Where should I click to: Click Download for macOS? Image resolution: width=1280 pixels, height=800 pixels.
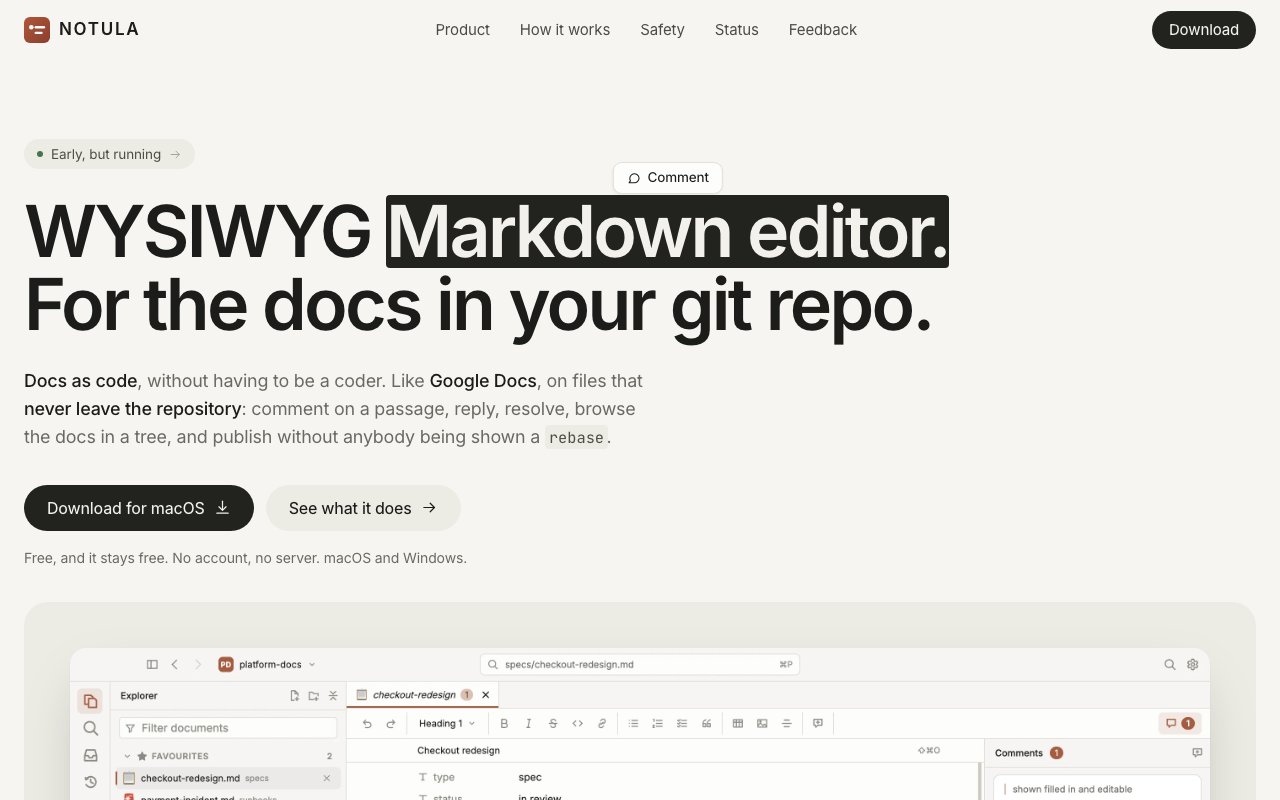coord(139,508)
